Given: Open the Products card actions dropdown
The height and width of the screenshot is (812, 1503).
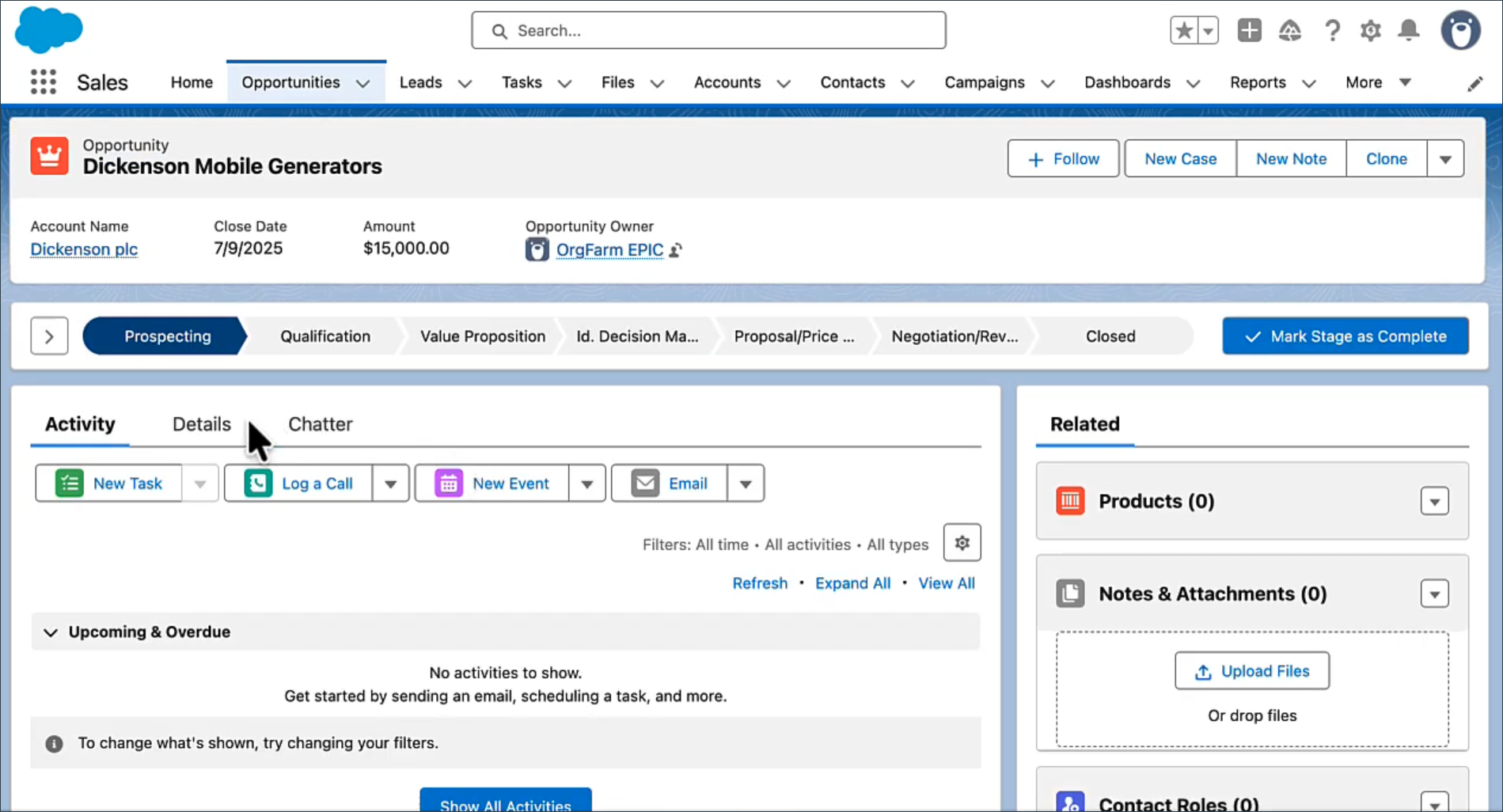Looking at the screenshot, I should pyautogui.click(x=1435, y=500).
